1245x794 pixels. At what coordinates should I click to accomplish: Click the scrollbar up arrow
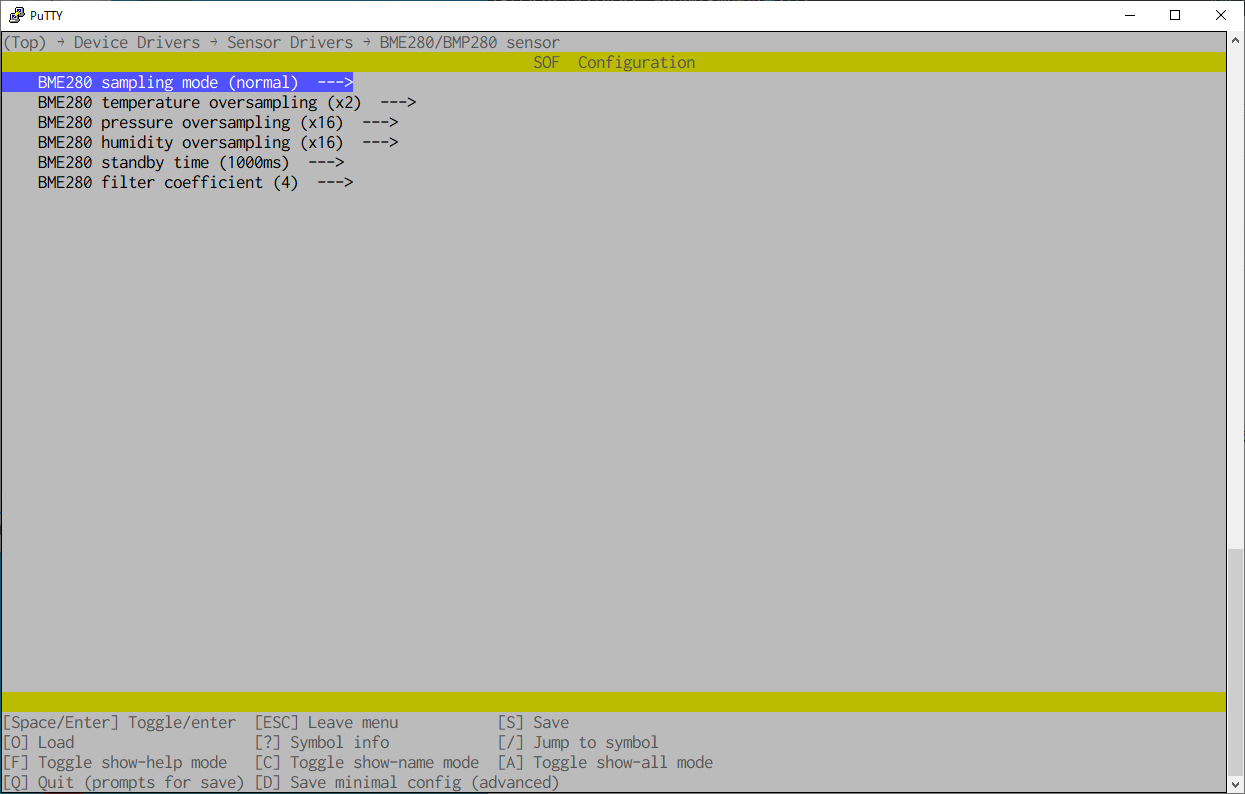point(1236,41)
